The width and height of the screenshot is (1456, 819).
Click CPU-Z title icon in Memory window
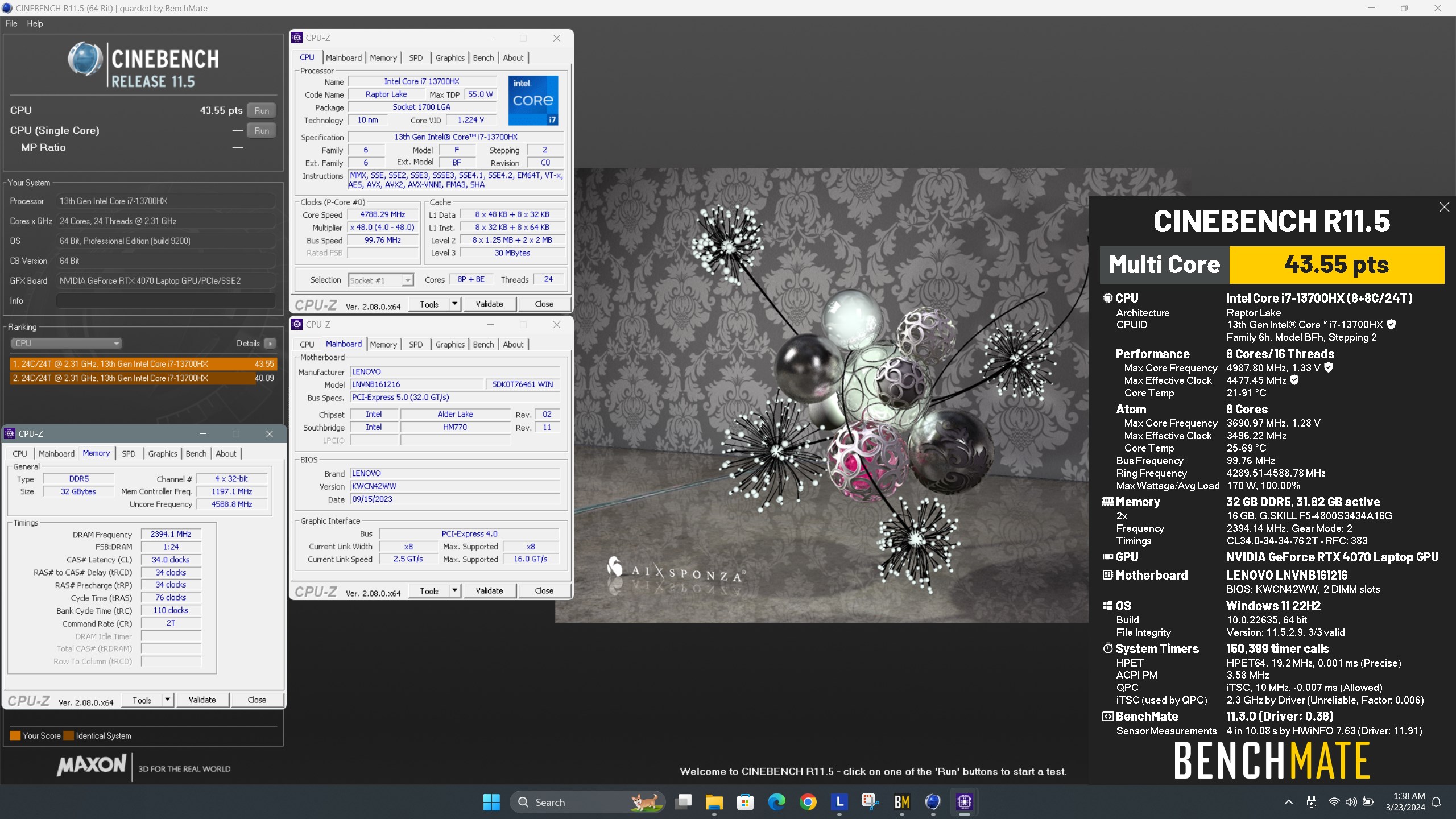(10, 433)
